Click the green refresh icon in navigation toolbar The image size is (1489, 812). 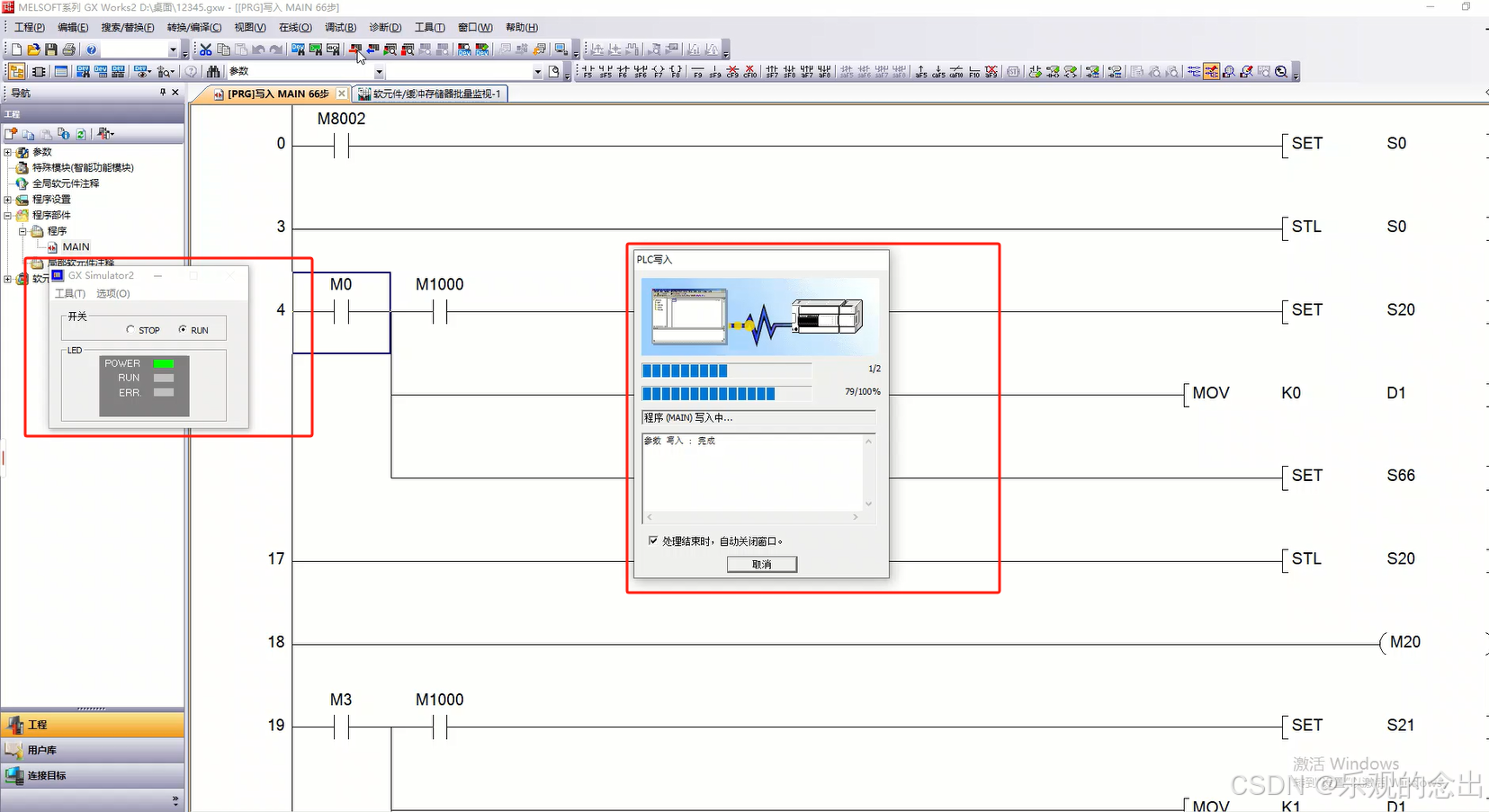80,133
